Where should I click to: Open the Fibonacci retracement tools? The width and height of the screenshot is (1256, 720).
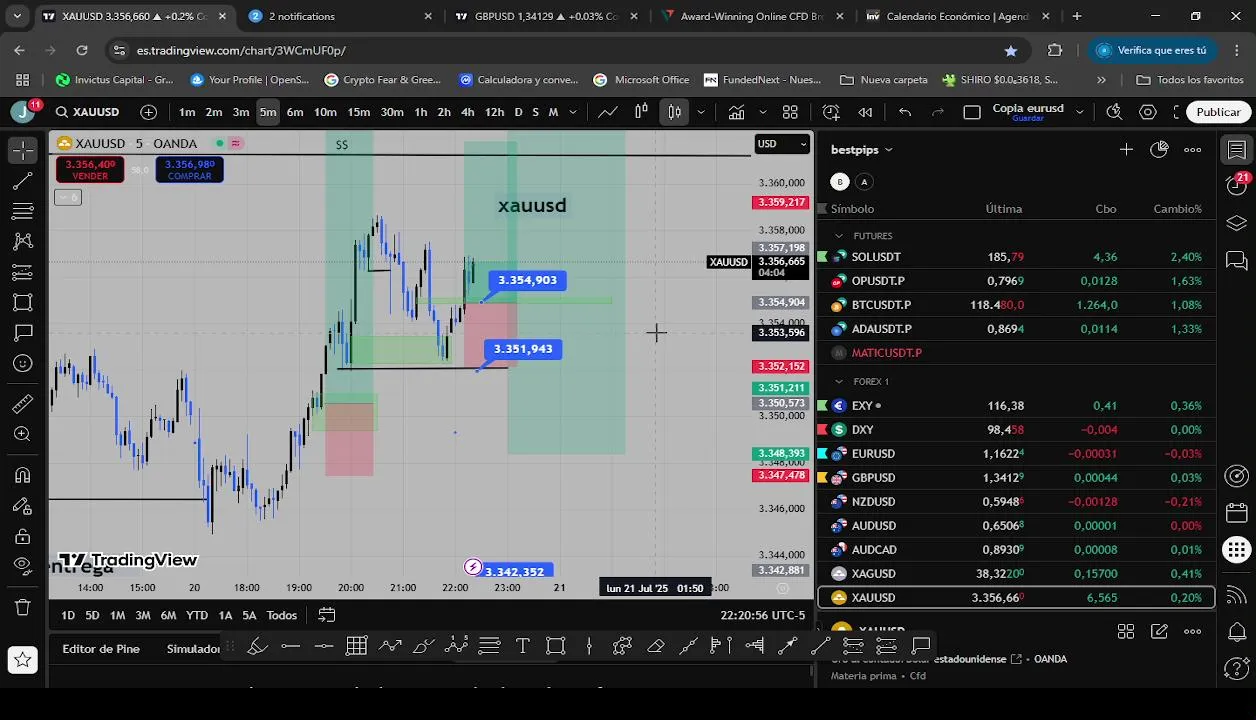click(22, 211)
